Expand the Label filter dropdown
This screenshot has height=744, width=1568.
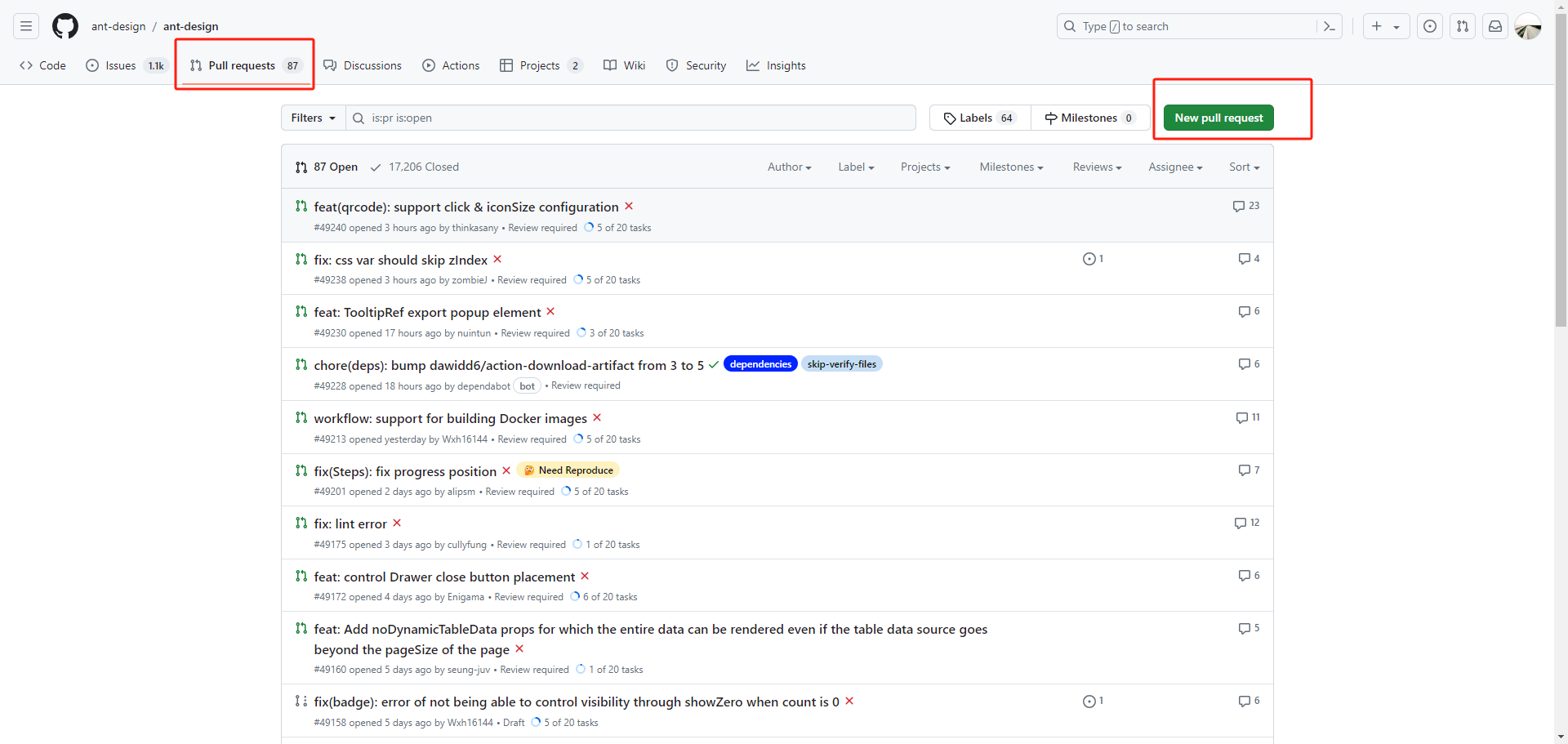point(856,167)
